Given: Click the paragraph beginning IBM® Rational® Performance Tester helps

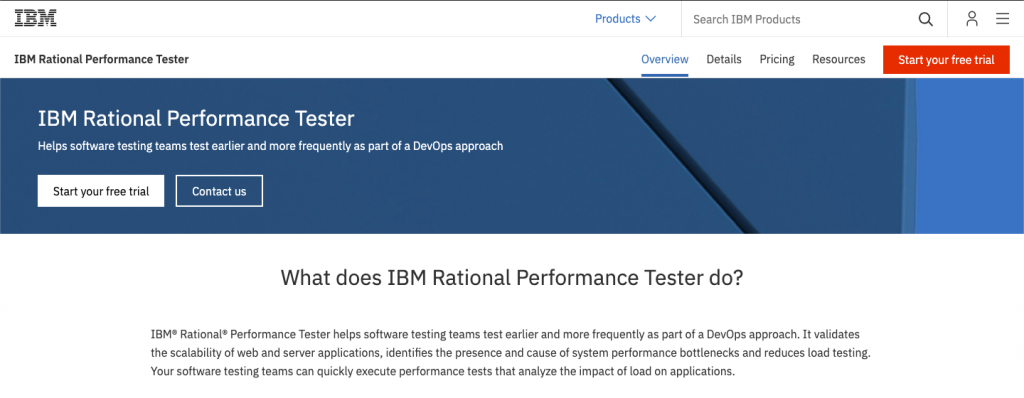Looking at the screenshot, I should [x=511, y=353].
